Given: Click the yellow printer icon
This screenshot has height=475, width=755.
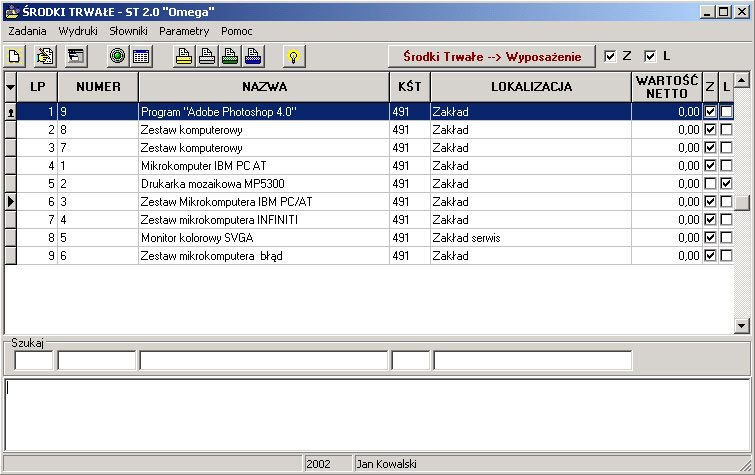Looking at the screenshot, I should click(184, 56).
